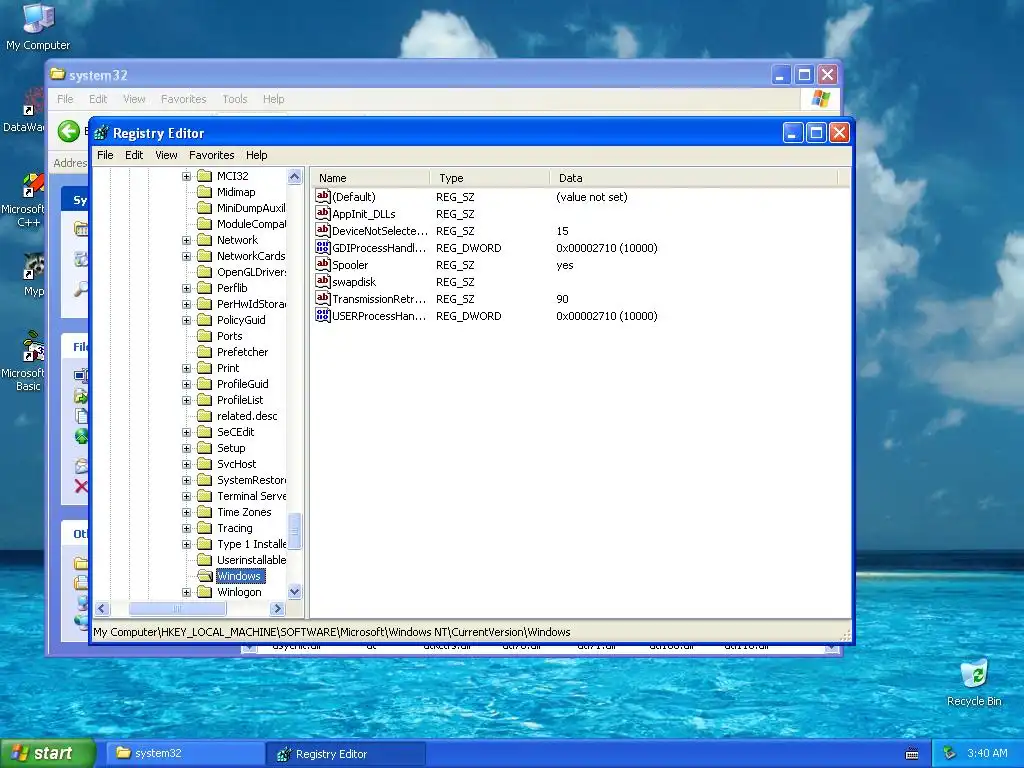Select the Winlogon key in the tree

[x=239, y=592]
